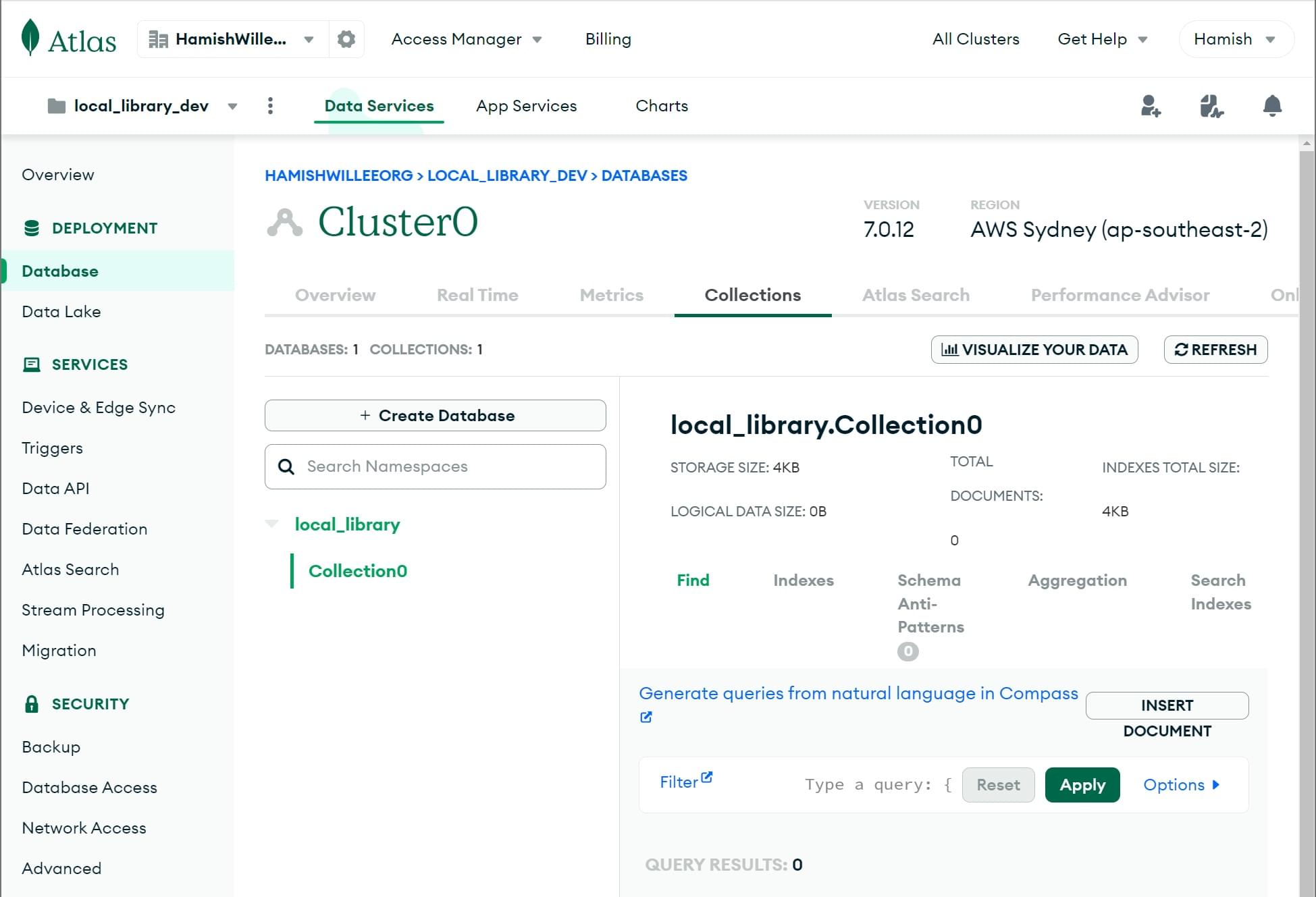Collapse the local_library tree node
The width and height of the screenshot is (1316, 897).
click(272, 524)
